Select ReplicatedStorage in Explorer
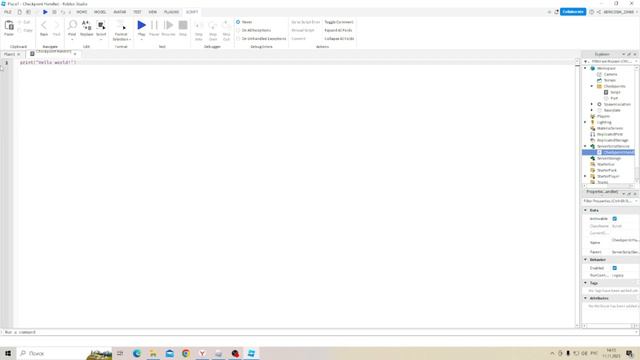The height and width of the screenshot is (360, 640). coord(612,140)
